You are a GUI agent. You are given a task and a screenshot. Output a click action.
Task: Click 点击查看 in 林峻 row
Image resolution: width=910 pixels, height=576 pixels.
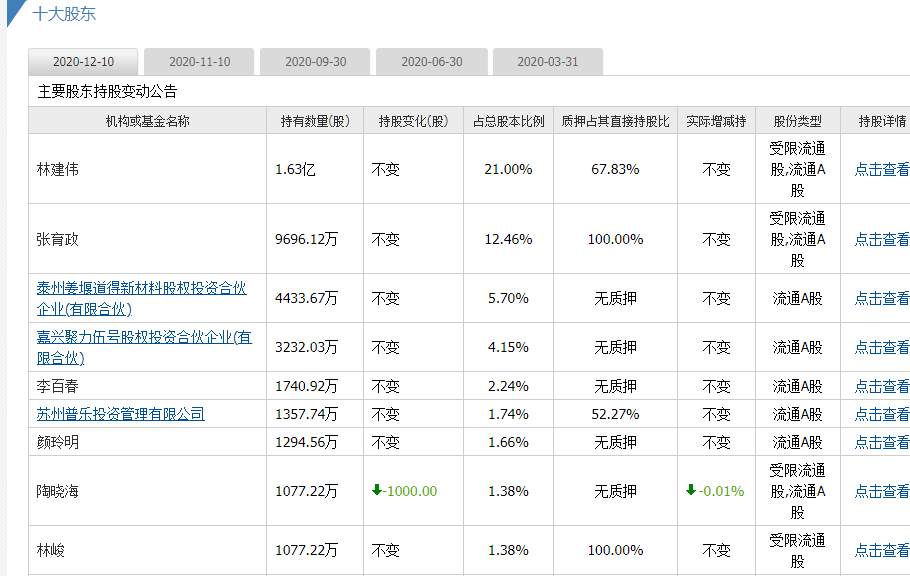pyautogui.click(x=881, y=550)
